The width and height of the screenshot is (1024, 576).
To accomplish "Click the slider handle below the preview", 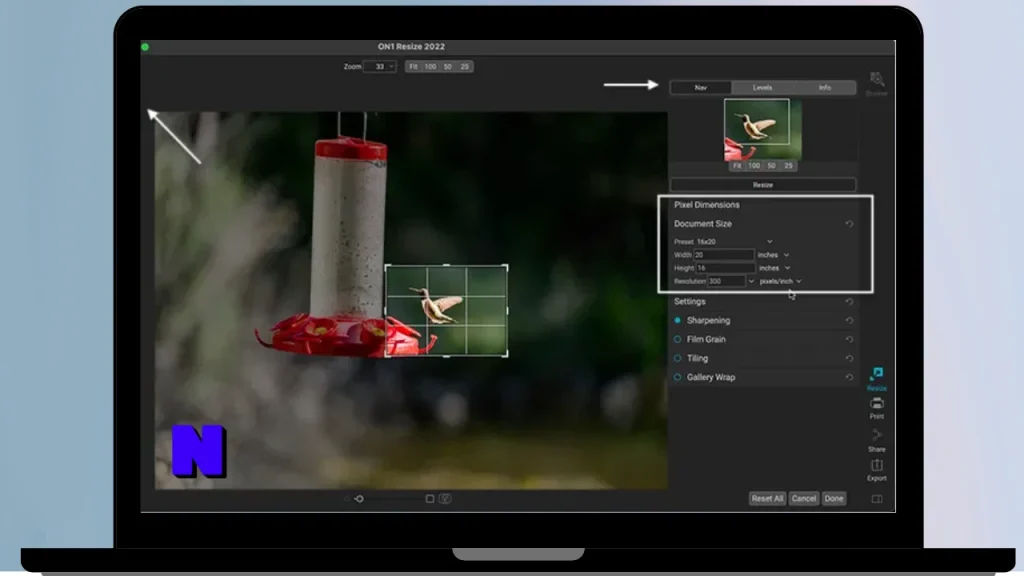I will [359, 499].
